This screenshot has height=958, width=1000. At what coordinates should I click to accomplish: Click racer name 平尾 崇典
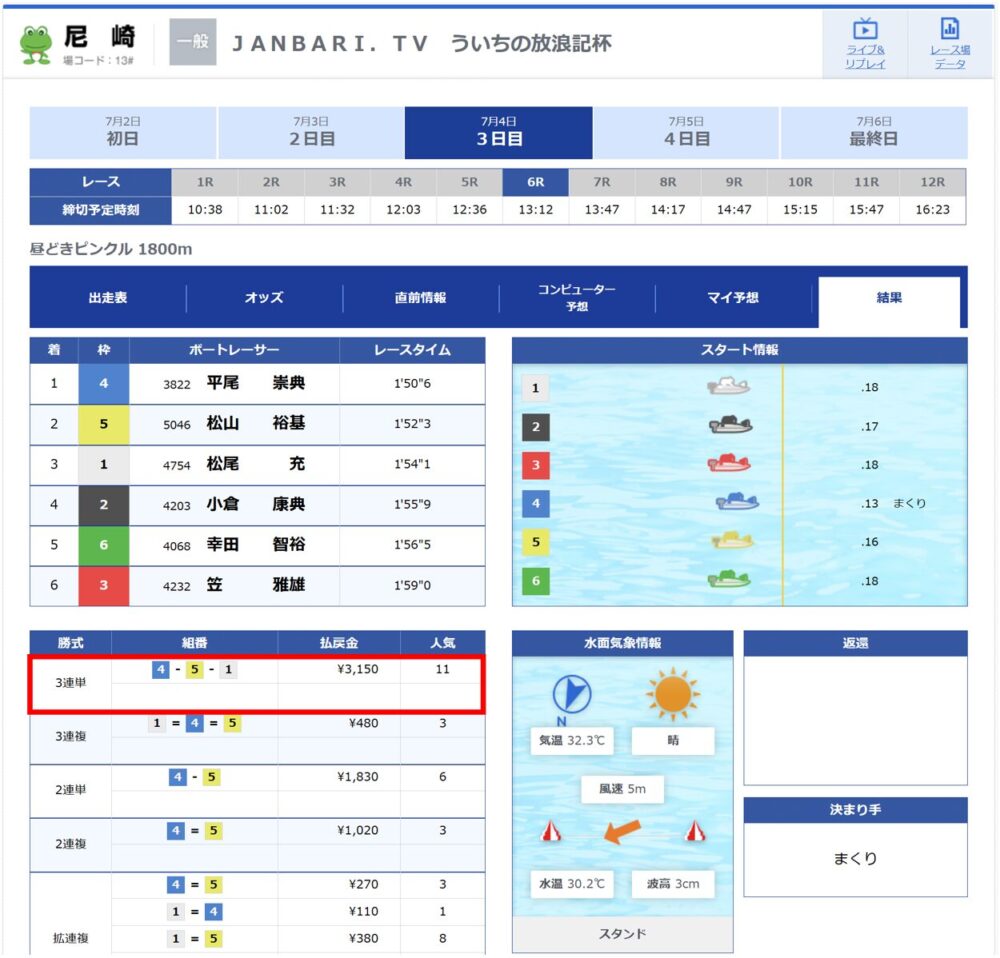tap(256, 383)
